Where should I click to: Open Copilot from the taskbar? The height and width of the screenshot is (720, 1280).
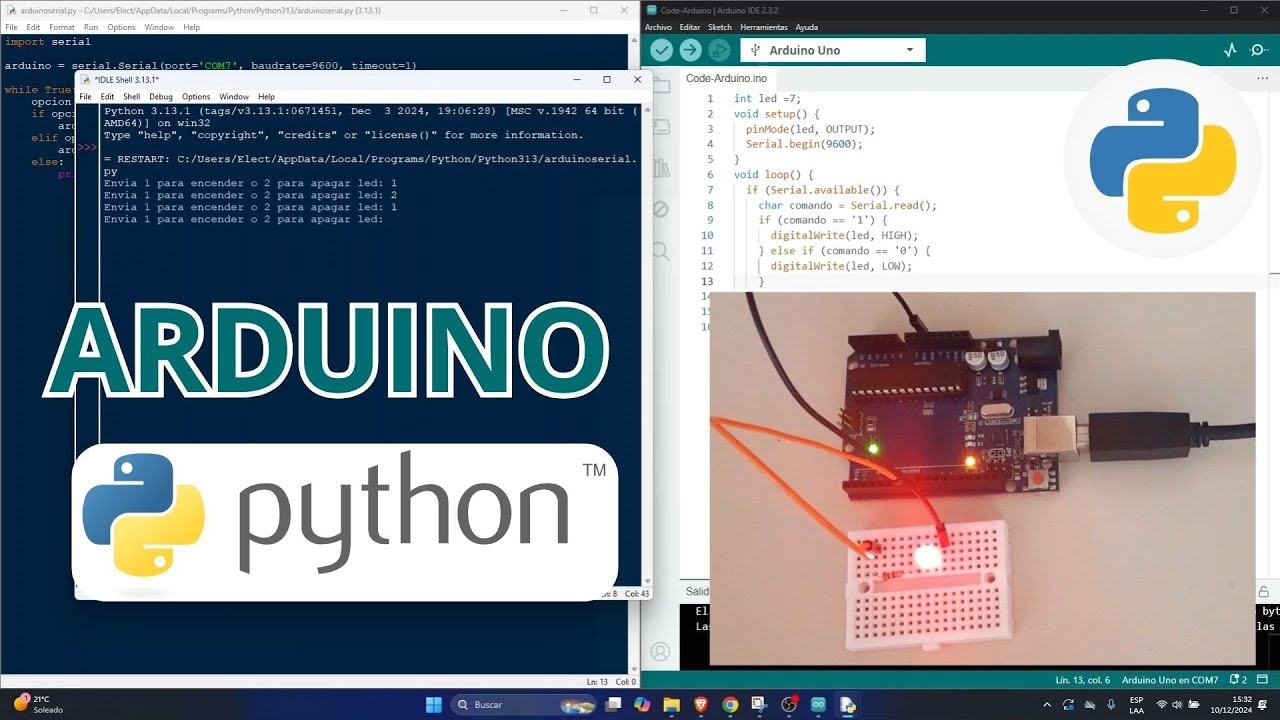pyautogui.click(x=642, y=705)
